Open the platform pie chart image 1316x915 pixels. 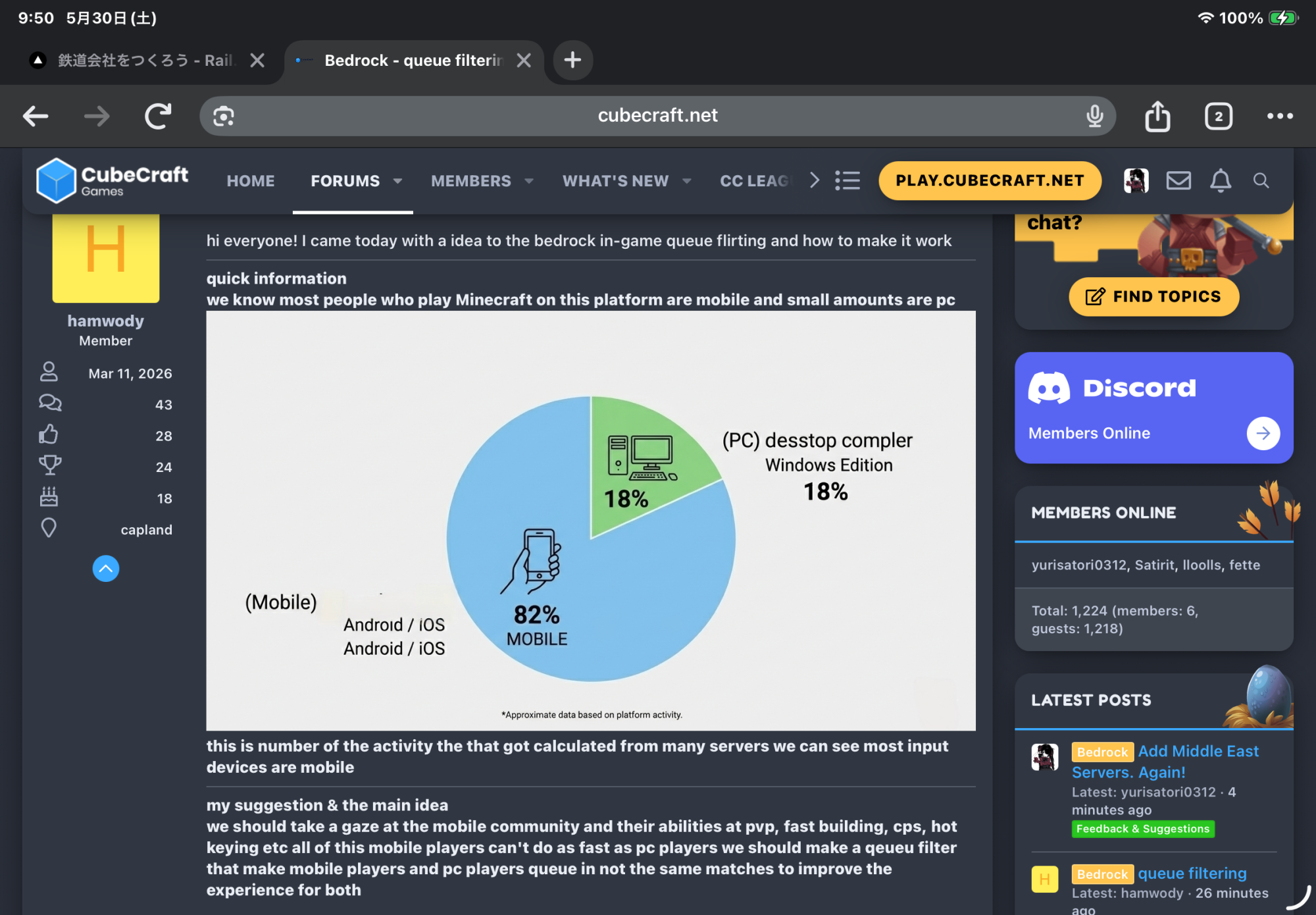tap(591, 521)
